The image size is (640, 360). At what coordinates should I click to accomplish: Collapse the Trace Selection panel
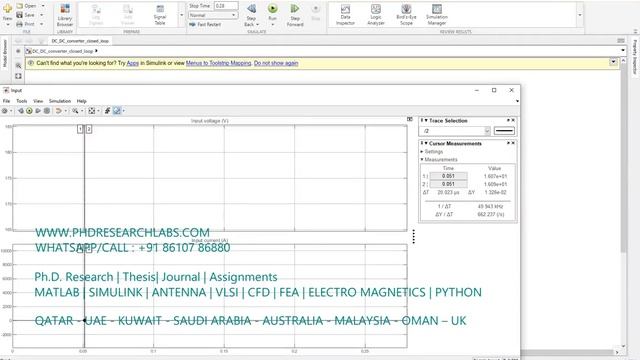(426, 121)
